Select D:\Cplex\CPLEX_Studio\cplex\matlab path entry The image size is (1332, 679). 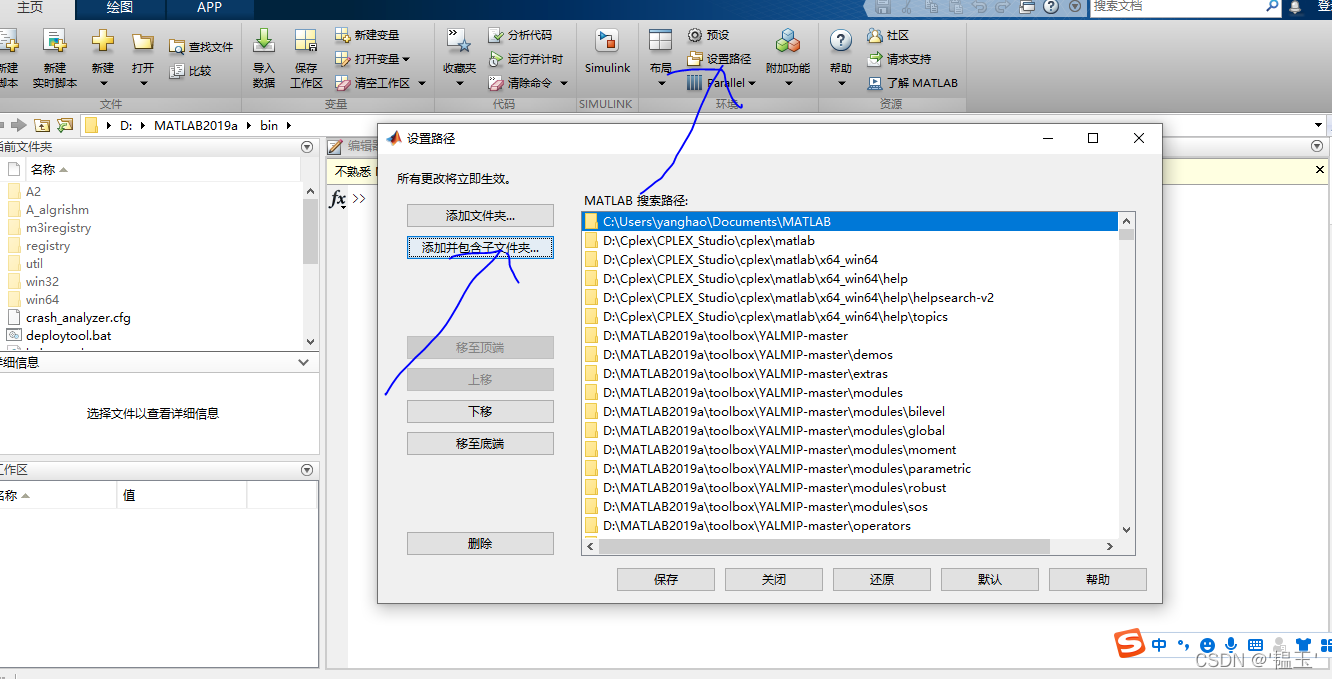tap(851, 240)
